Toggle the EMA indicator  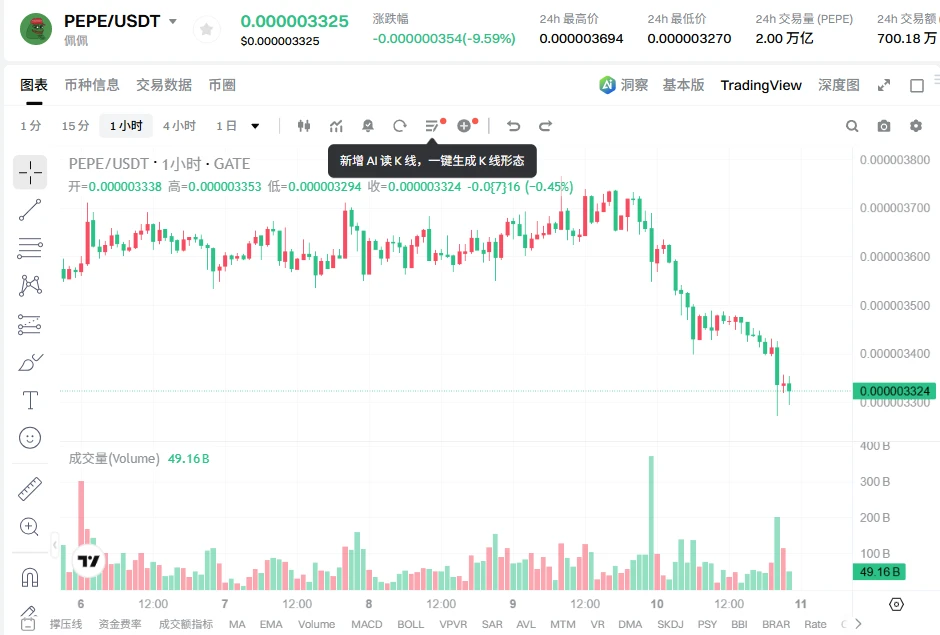pyautogui.click(x=271, y=624)
